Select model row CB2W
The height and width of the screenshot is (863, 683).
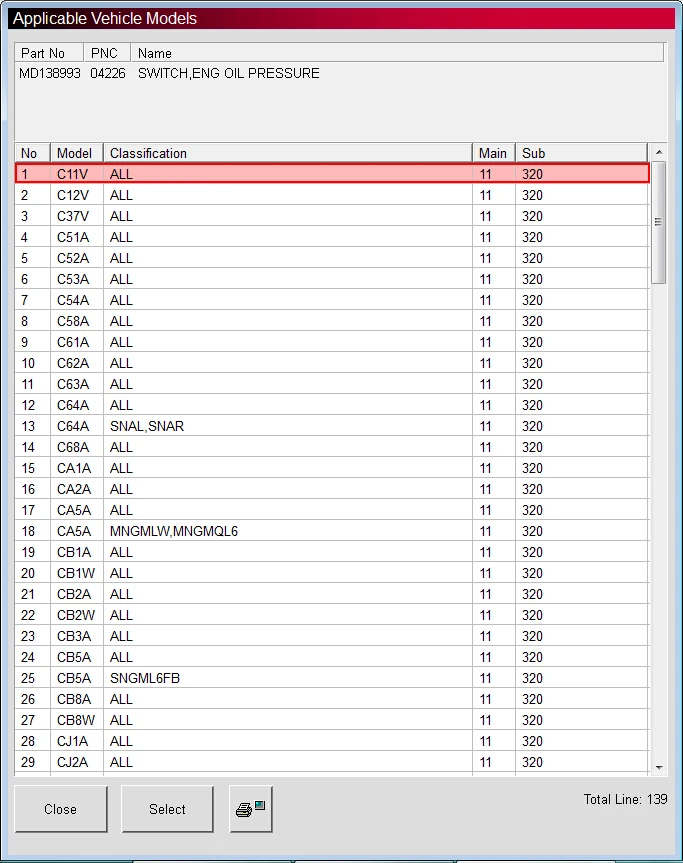point(332,615)
